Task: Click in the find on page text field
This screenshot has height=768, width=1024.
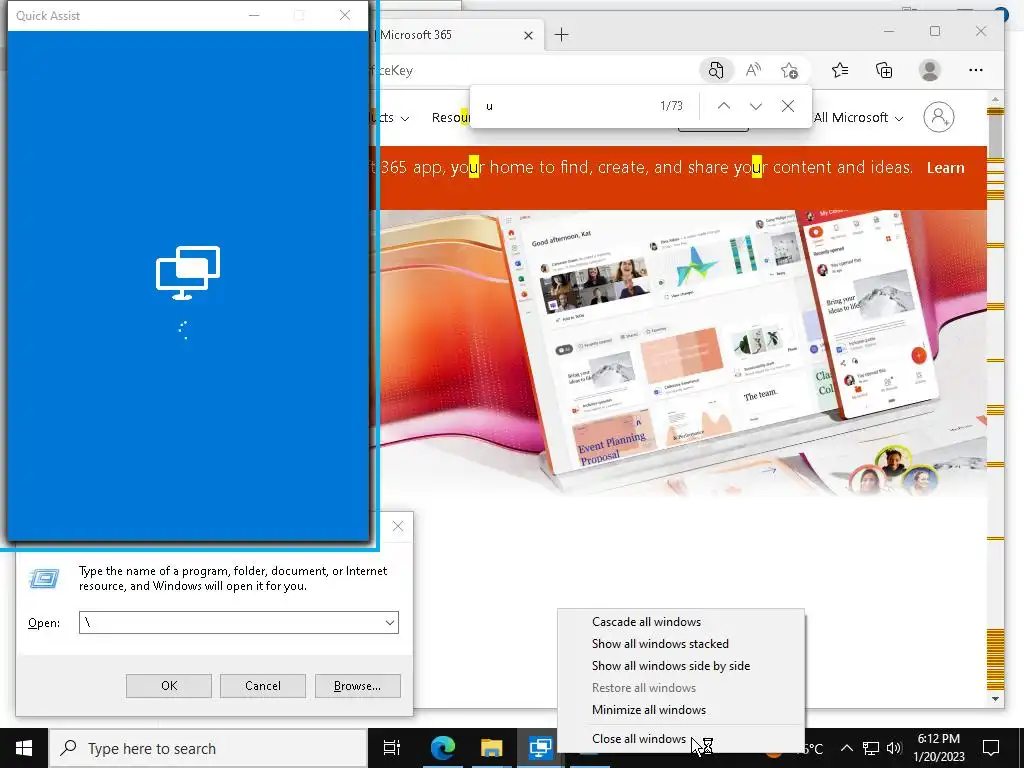Action: [565, 106]
